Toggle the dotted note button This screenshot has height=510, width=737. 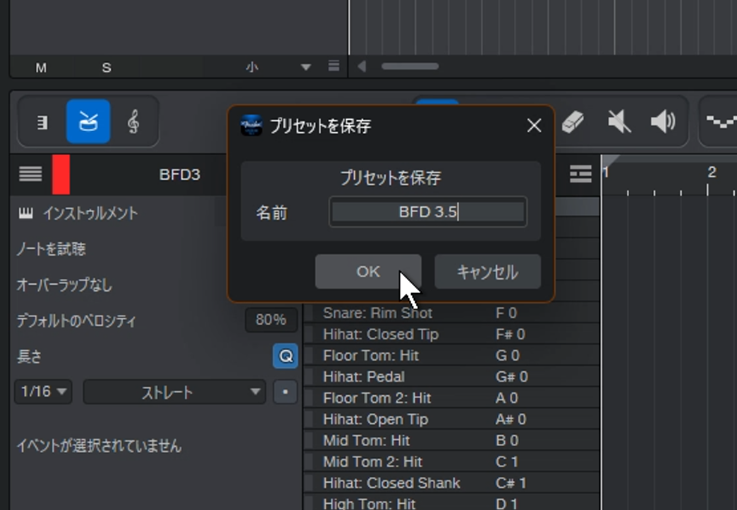[x=285, y=392]
